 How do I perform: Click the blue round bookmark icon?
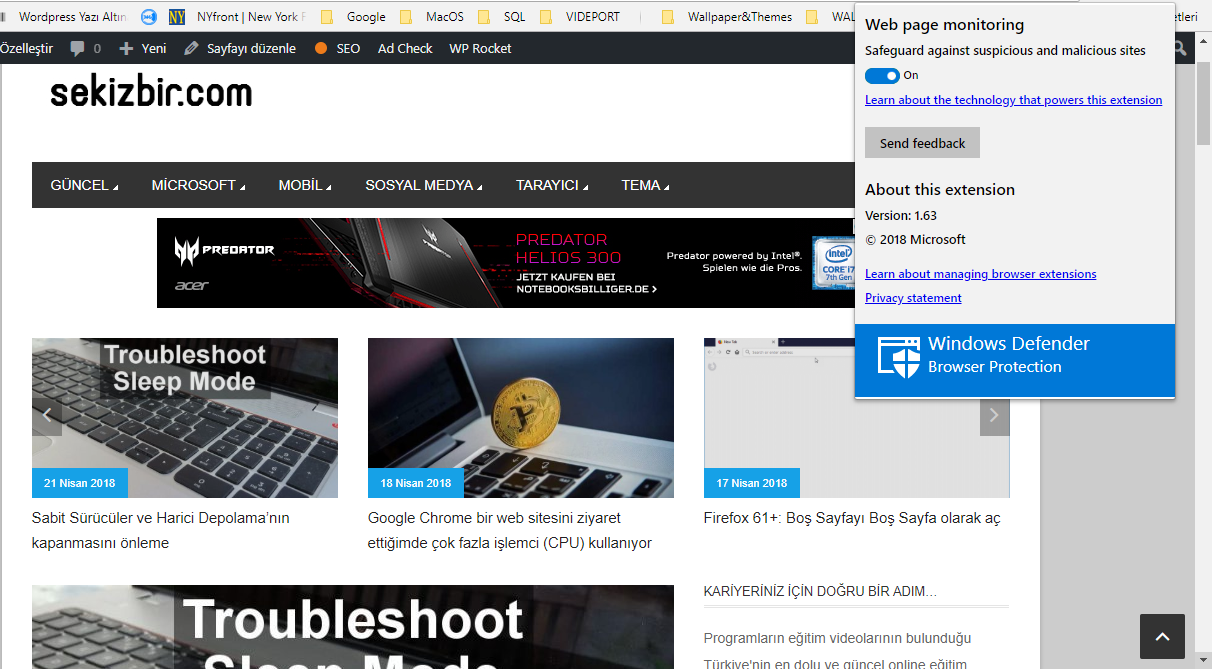tap(149, 17)
